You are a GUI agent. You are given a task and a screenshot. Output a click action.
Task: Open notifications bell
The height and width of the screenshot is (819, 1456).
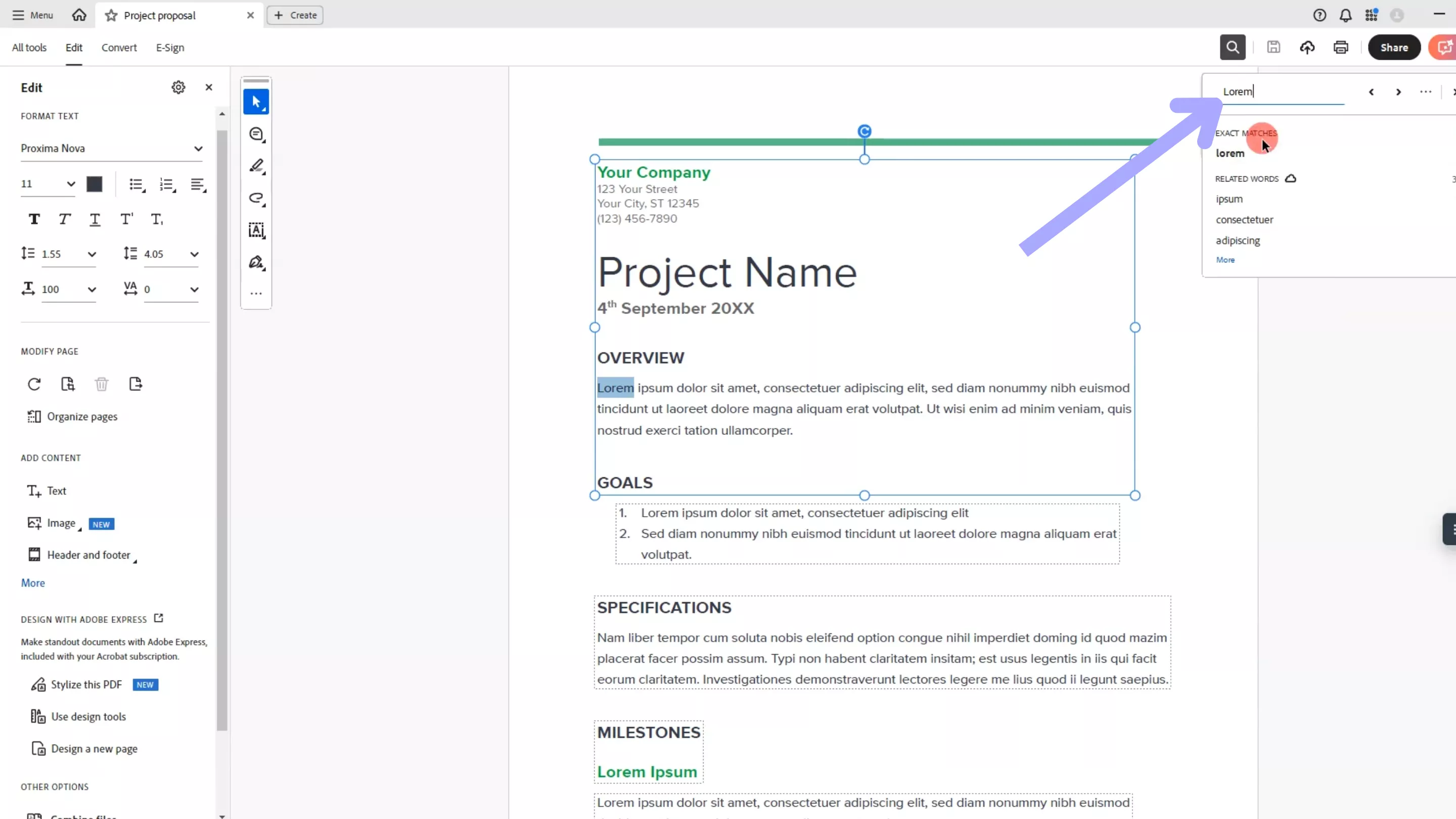coord(1346,15)
